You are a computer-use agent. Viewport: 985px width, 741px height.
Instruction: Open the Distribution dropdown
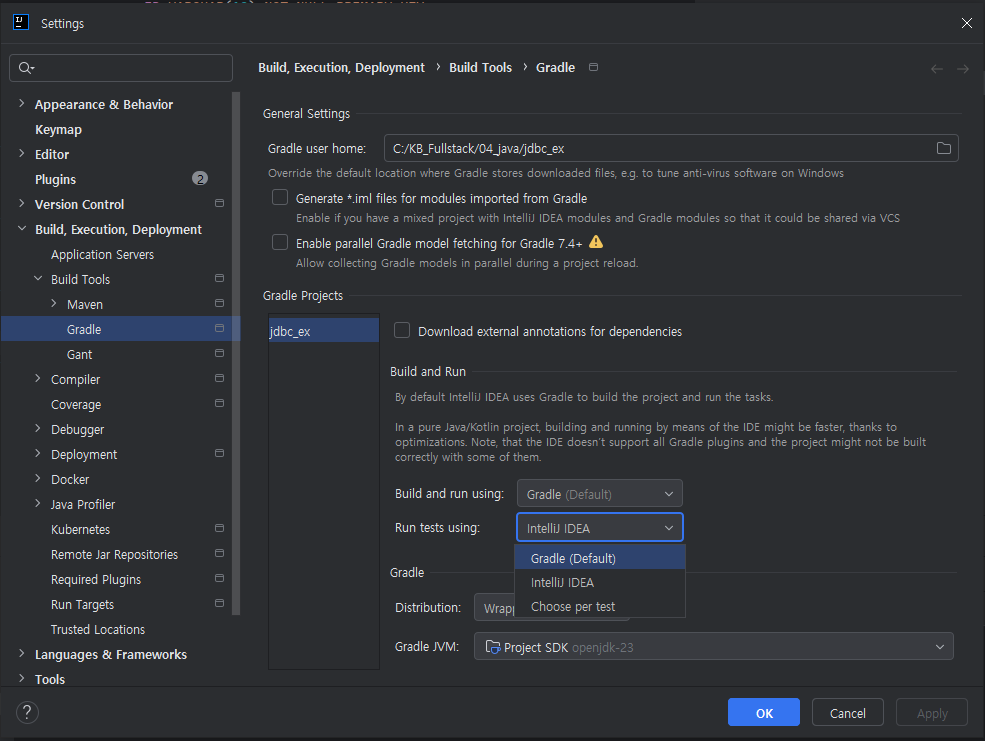pos(494,608)
